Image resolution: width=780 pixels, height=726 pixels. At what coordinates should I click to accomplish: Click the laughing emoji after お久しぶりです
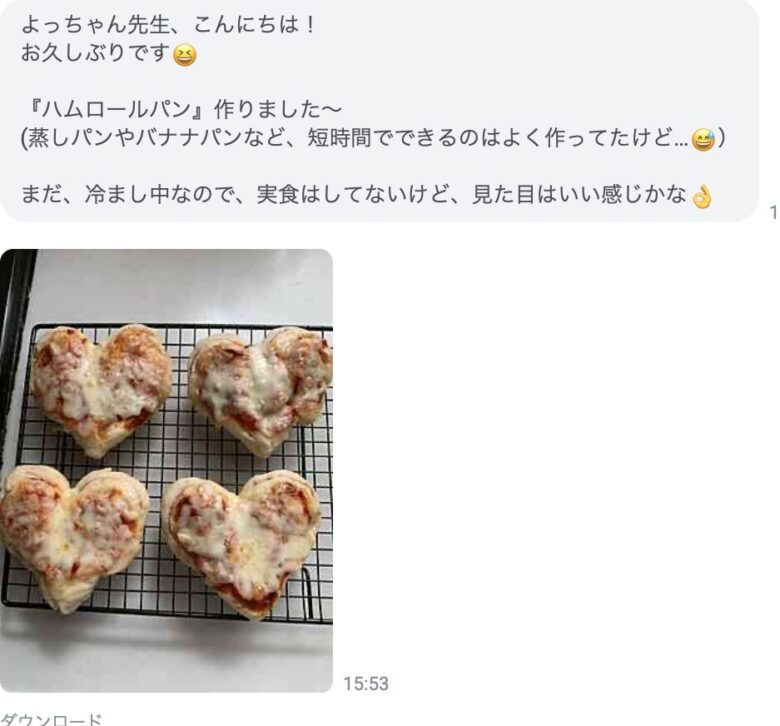[x=184, y=55]
